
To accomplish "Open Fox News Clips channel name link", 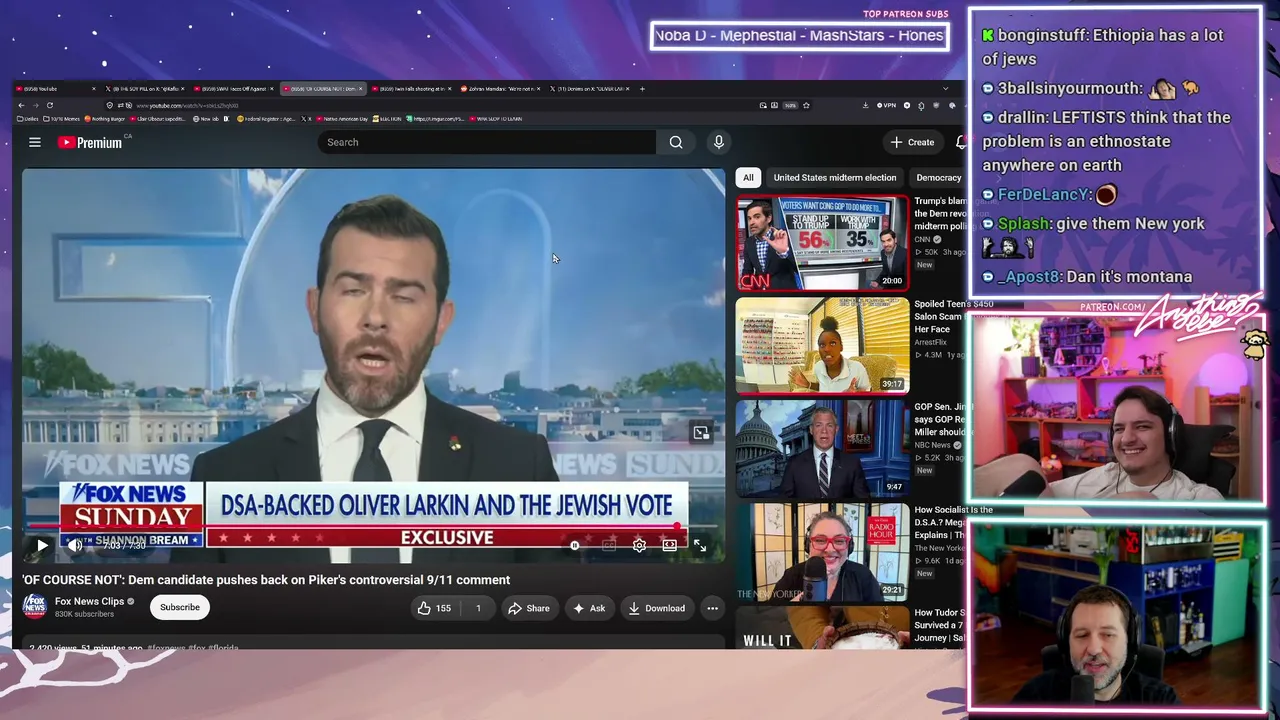I will pyautogui.click(x=90, y=601).
